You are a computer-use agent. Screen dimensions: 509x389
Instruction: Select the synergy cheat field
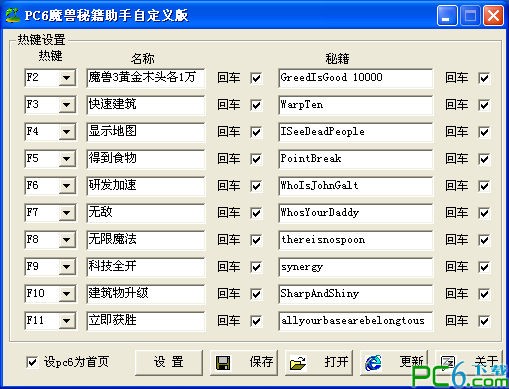[x=355, y=267]
